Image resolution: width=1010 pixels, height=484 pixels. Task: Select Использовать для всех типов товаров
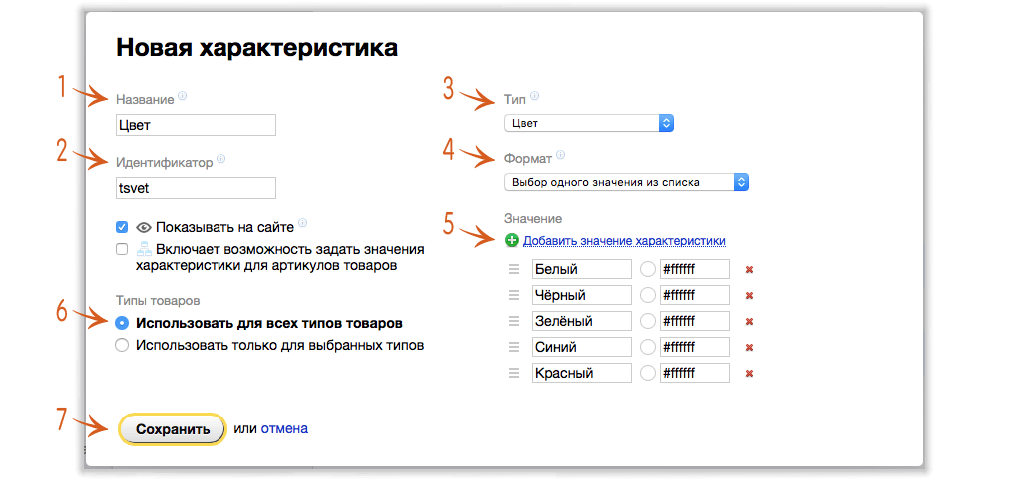pos(122,323)
